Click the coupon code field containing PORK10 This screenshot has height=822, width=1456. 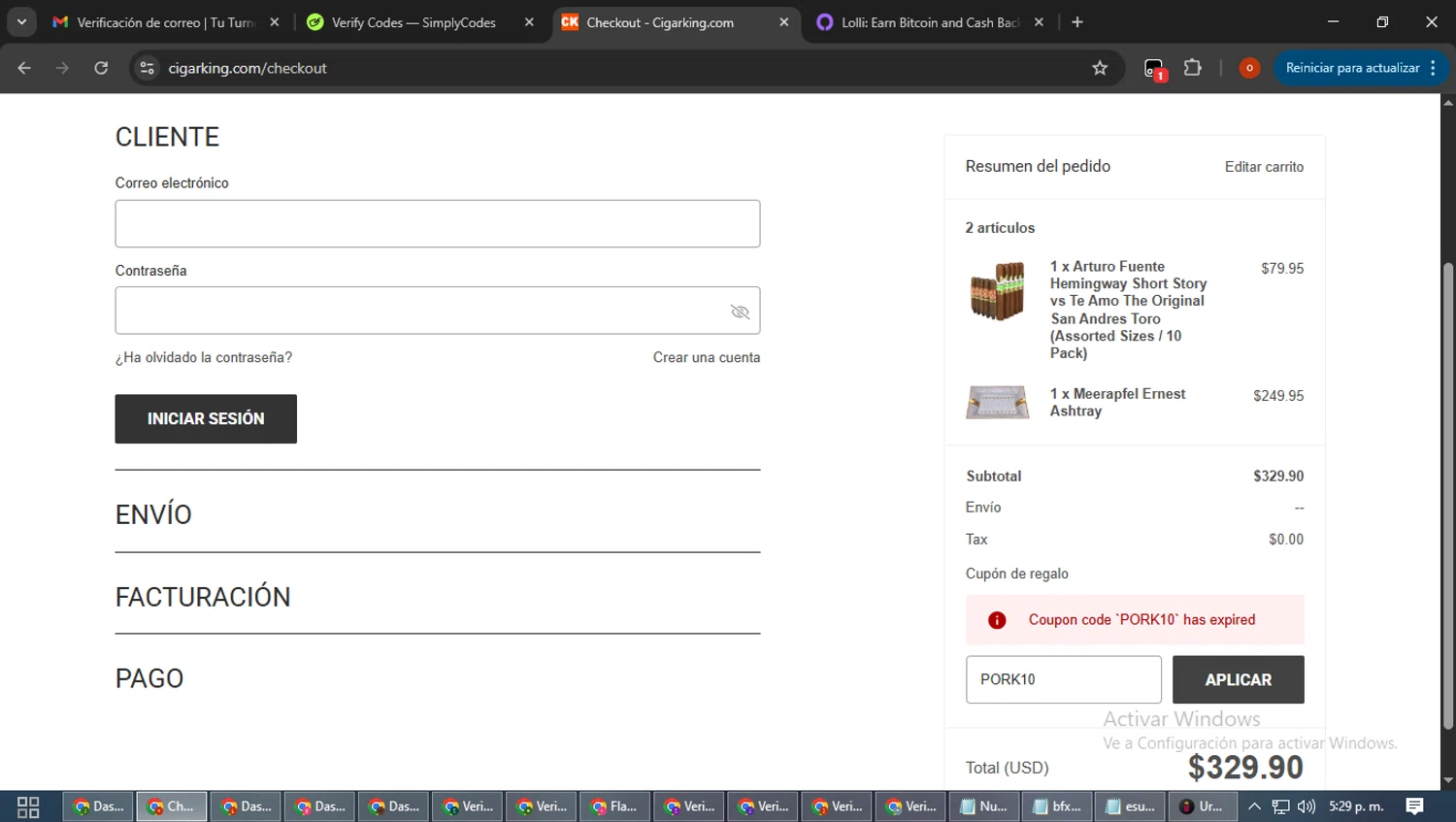click(1064, 679)
